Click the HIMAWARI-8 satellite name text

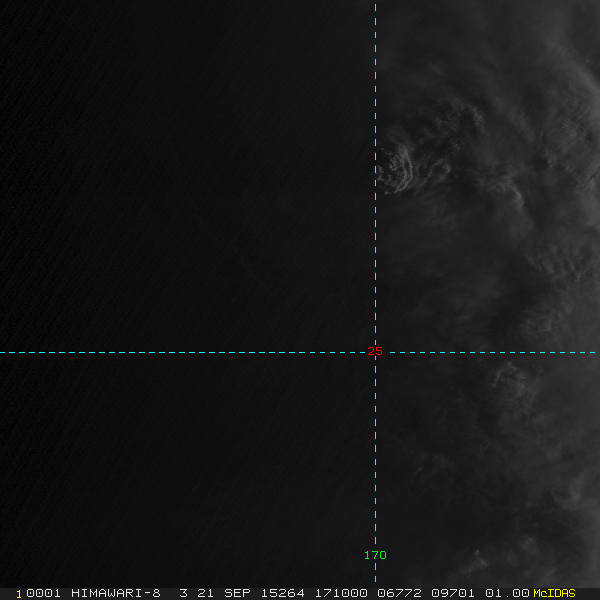[x=115, y=593]
